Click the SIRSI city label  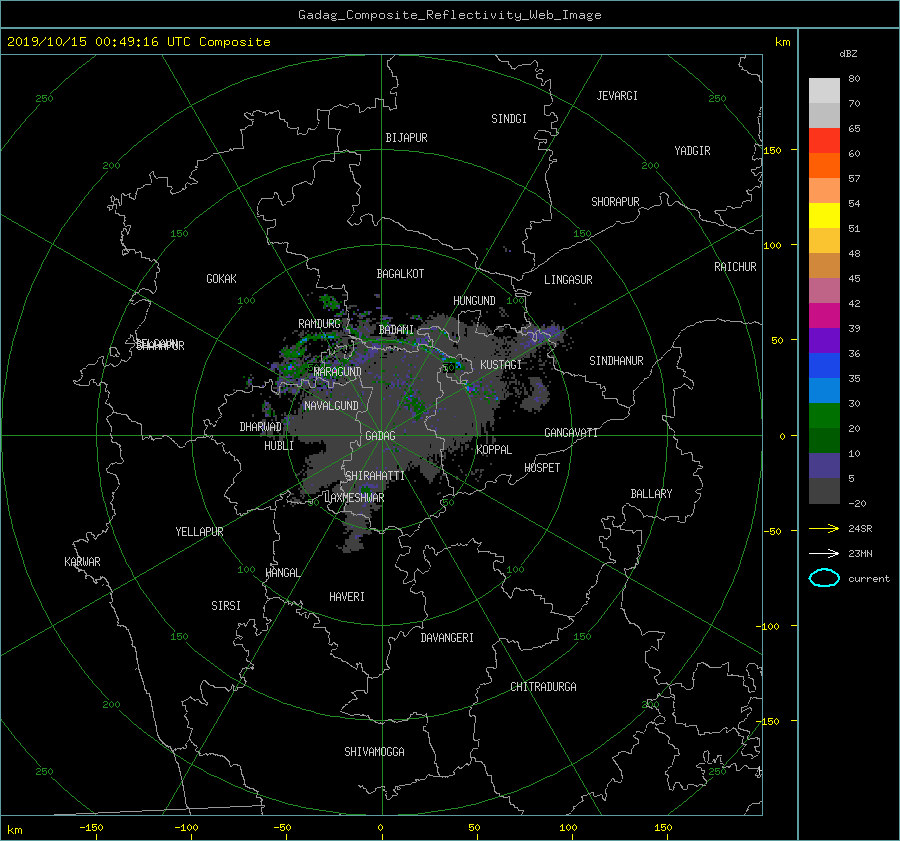pyautogui.click(x=226, y=606)
